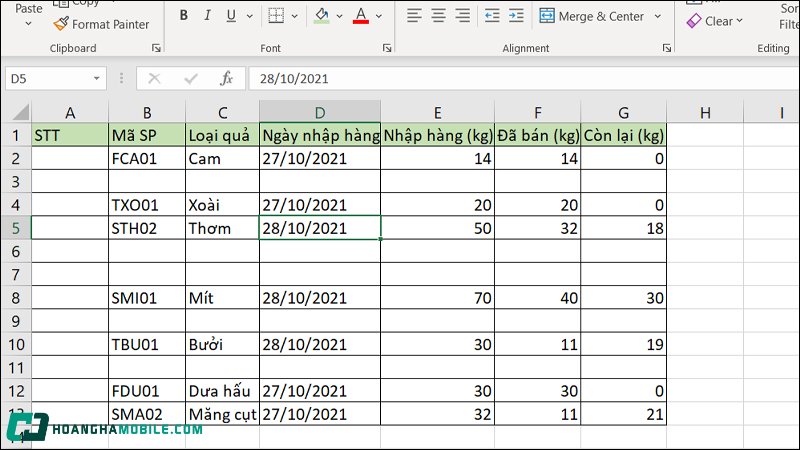Select cell containing STH02

[147, 228]
